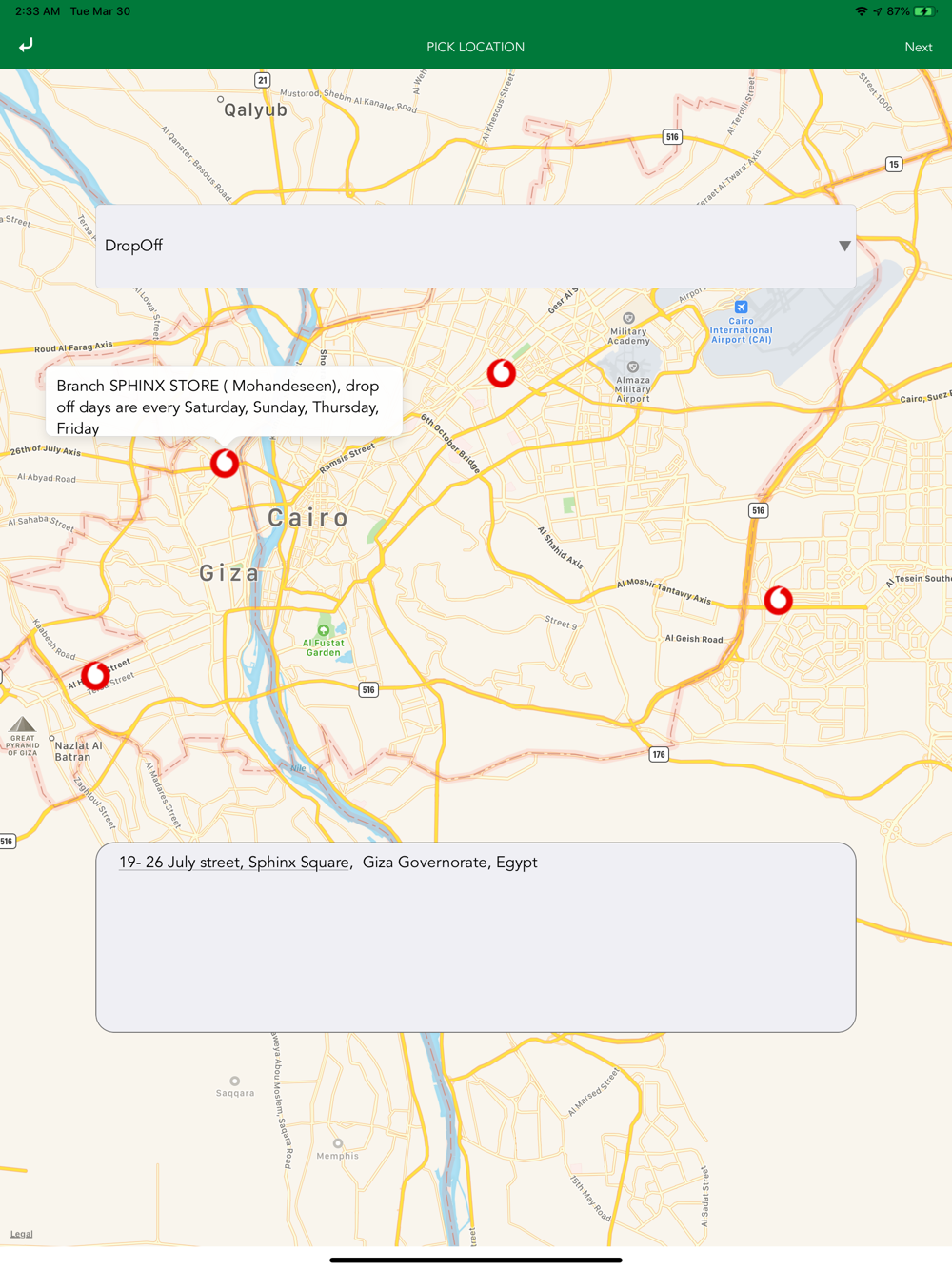Tap Next in the header

click(918, 47)
